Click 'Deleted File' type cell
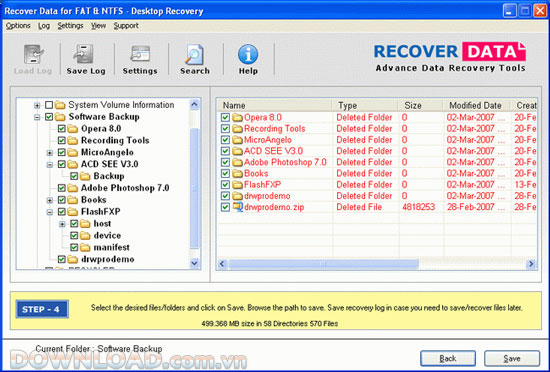550x372 pixels. click(x=359, y=207)
